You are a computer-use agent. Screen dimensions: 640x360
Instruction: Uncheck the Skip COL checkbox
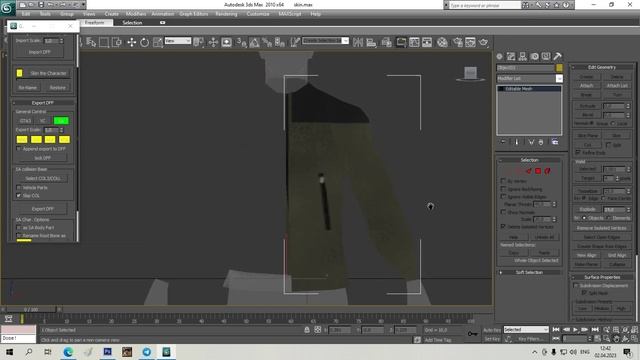pos(19,196)
